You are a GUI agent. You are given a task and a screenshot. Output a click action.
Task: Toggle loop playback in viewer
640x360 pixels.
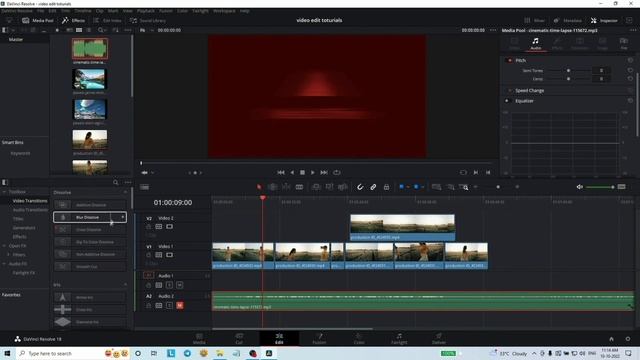(336, 173)
